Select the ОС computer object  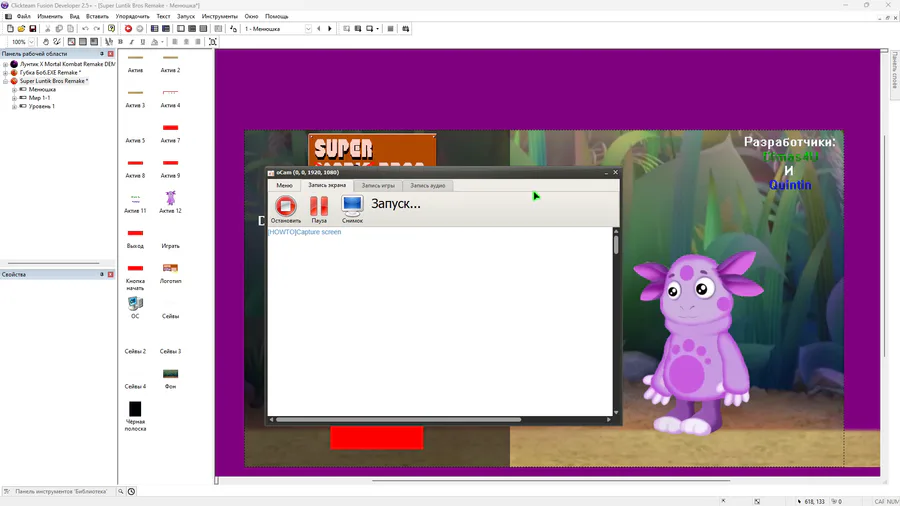pos(135,308)
